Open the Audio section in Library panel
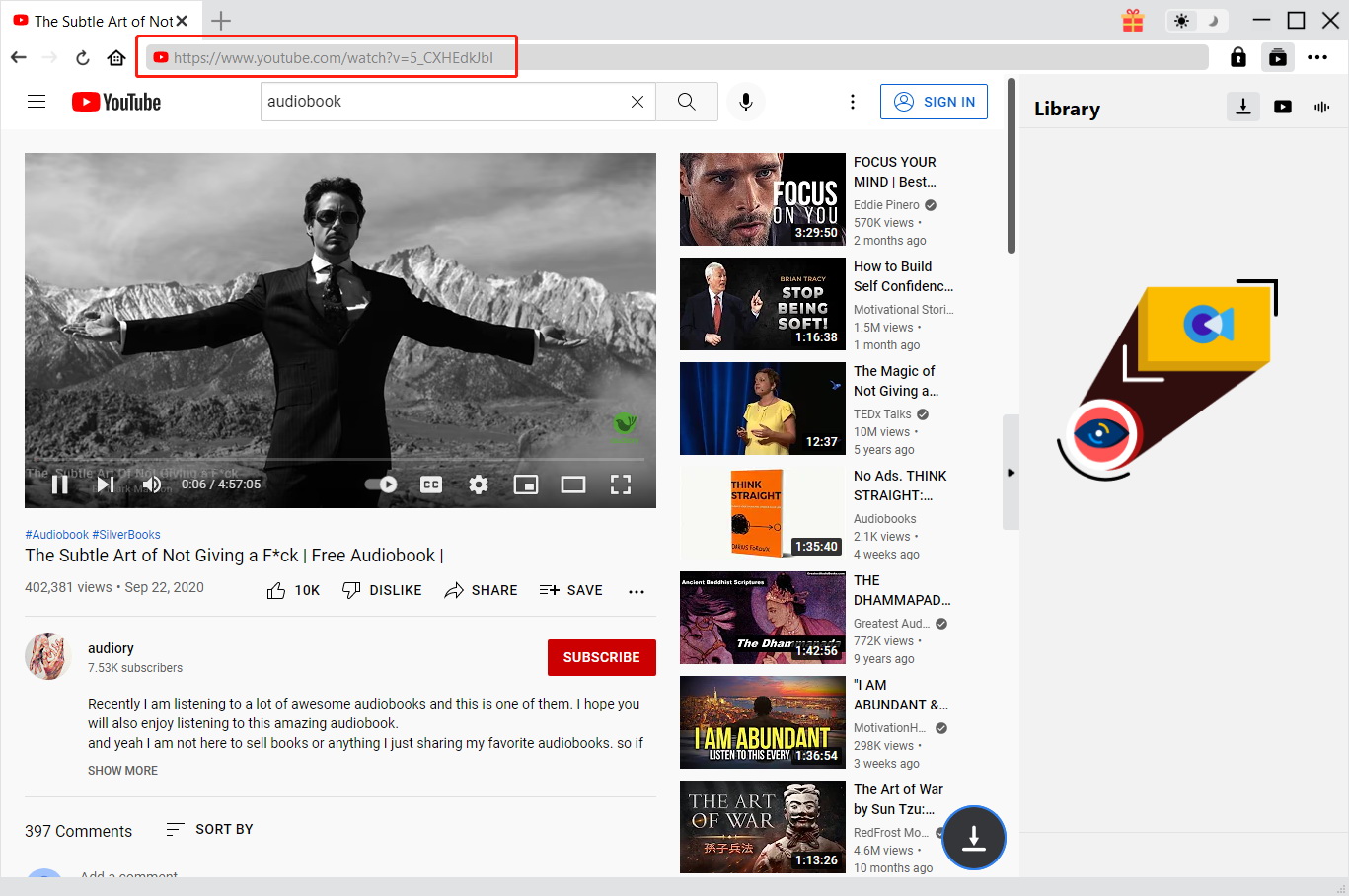 1321,107
